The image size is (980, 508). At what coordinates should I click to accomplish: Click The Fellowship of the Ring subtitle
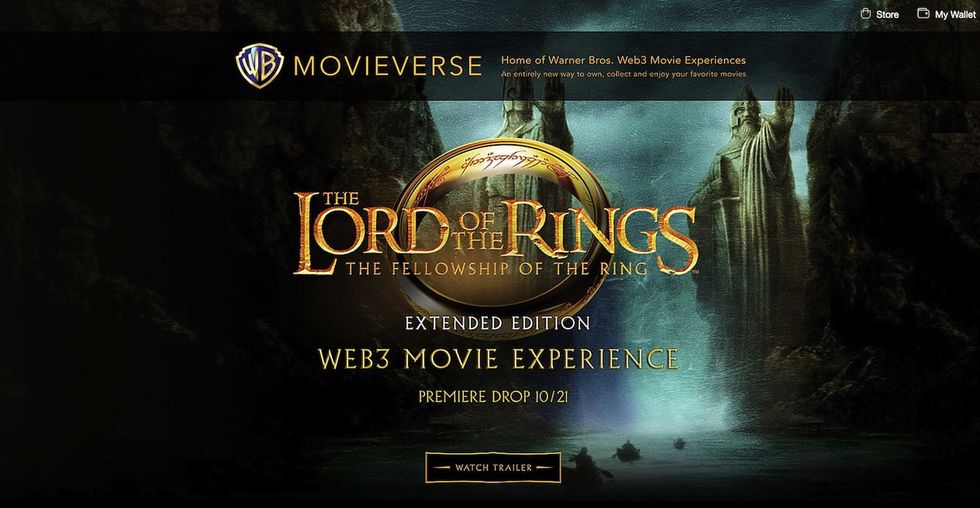click(497, 269)
